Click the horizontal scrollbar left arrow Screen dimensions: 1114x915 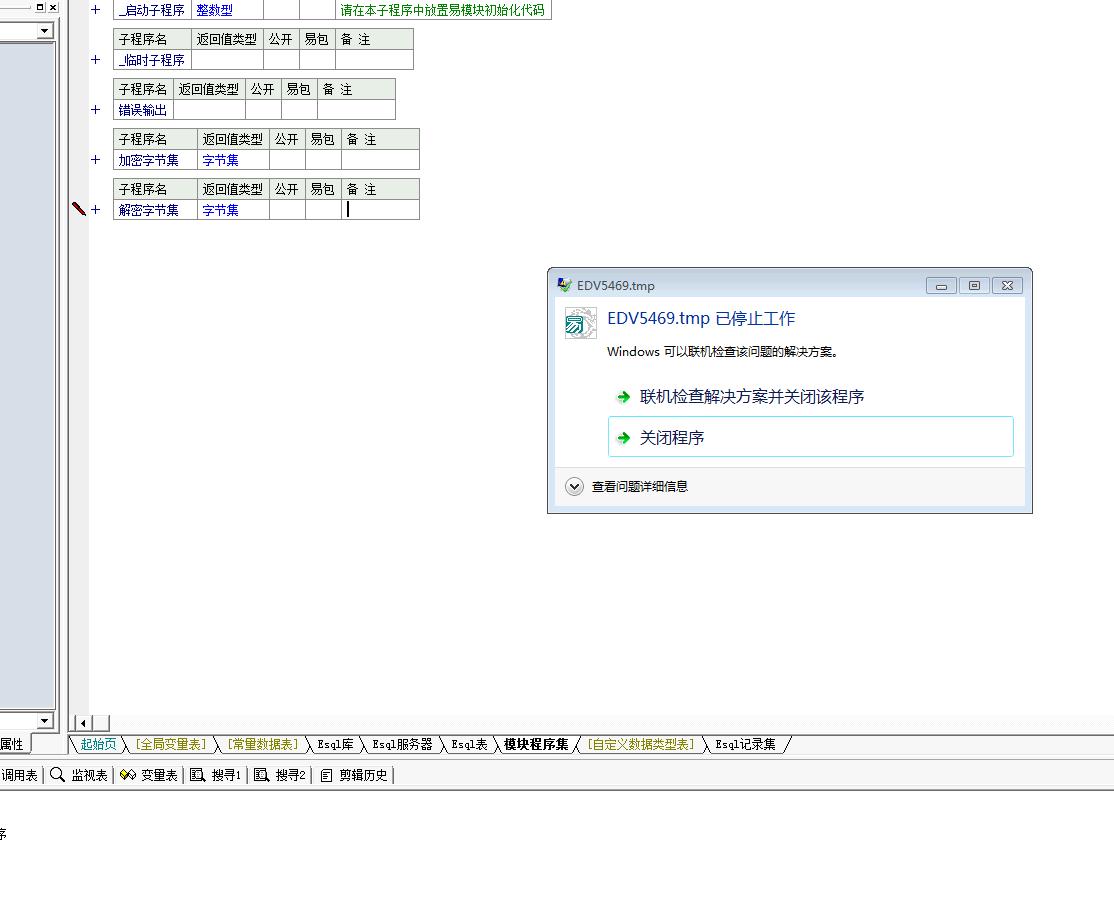[83, 723]
